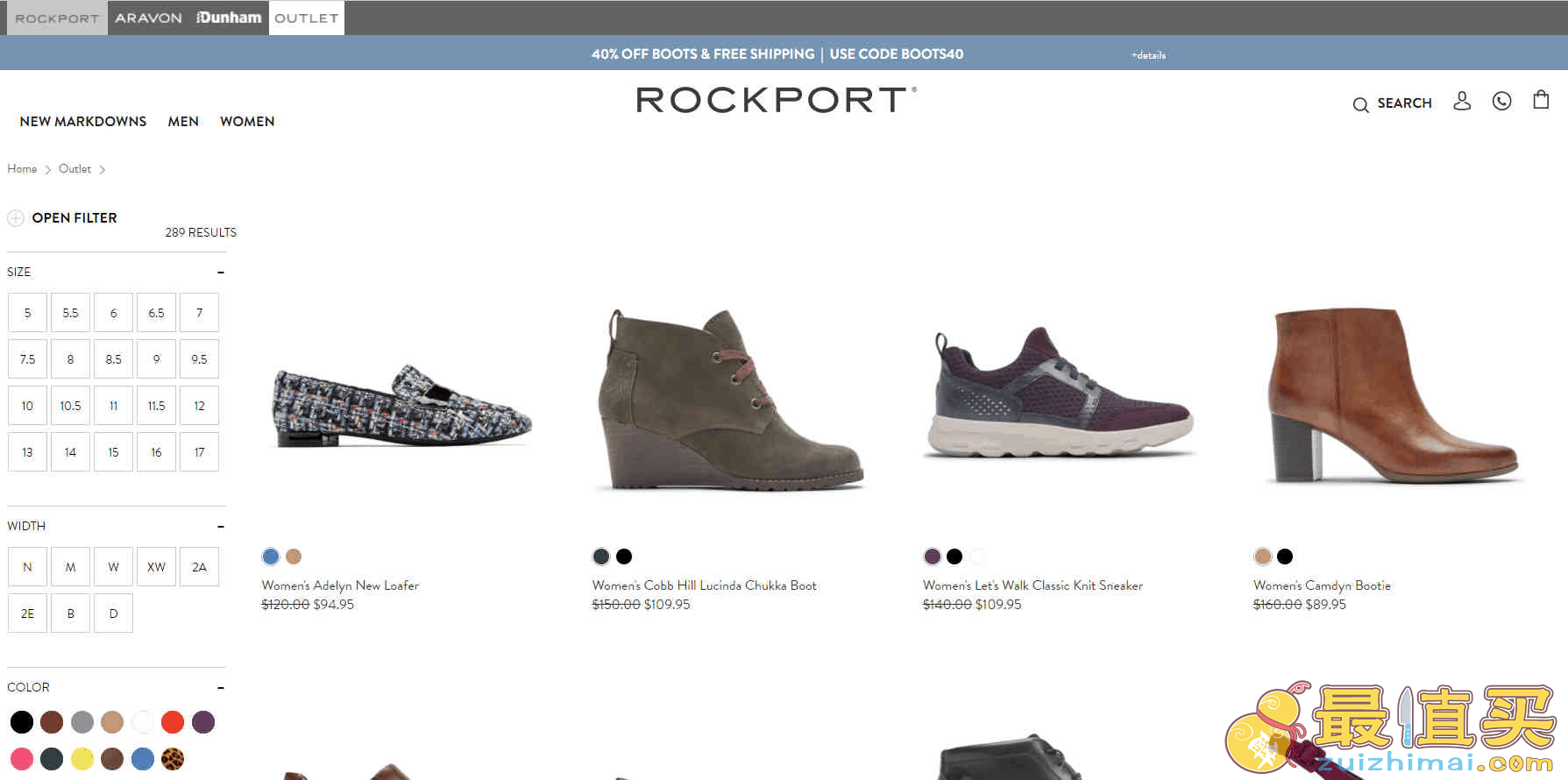Select size 7.5 filter
Viewport: 1568px width, 780px height.
pyautogui.click(x=27, y=359)
